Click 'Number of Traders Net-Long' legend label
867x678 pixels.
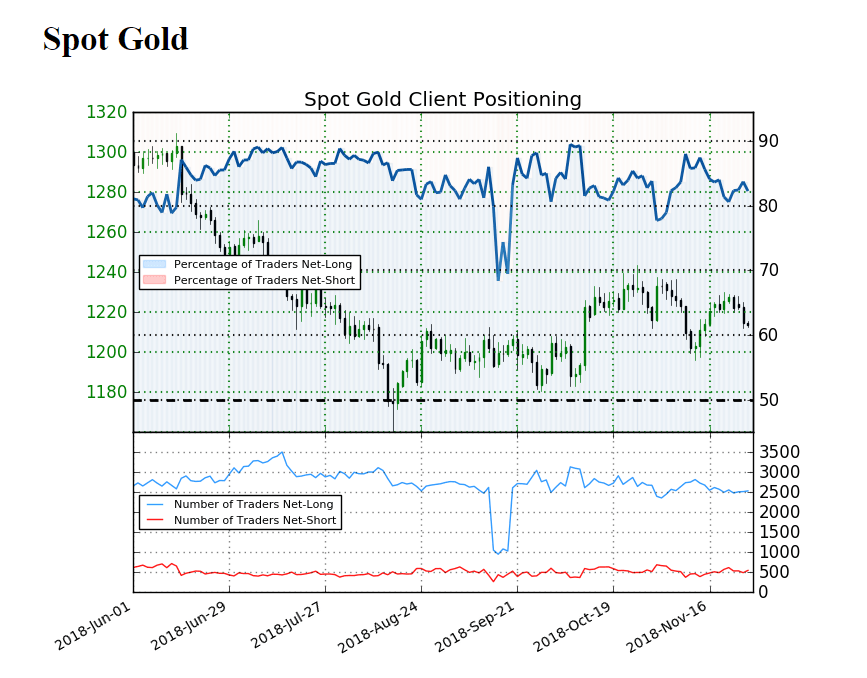click(254, 504)
